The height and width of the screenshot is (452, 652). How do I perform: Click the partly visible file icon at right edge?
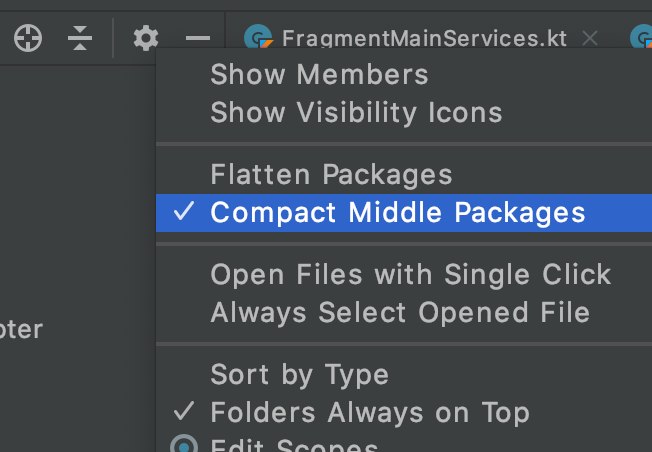click(x=641, y=37)
